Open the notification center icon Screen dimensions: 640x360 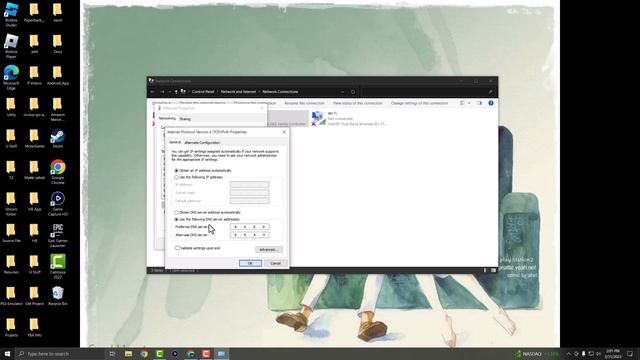point(630,353)
